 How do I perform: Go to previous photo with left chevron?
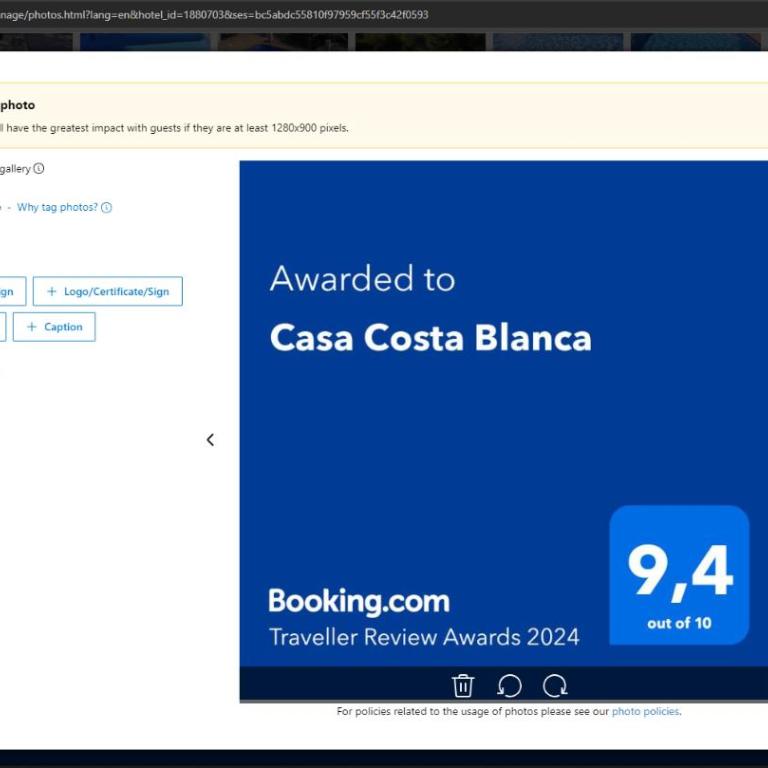(210, 440)
